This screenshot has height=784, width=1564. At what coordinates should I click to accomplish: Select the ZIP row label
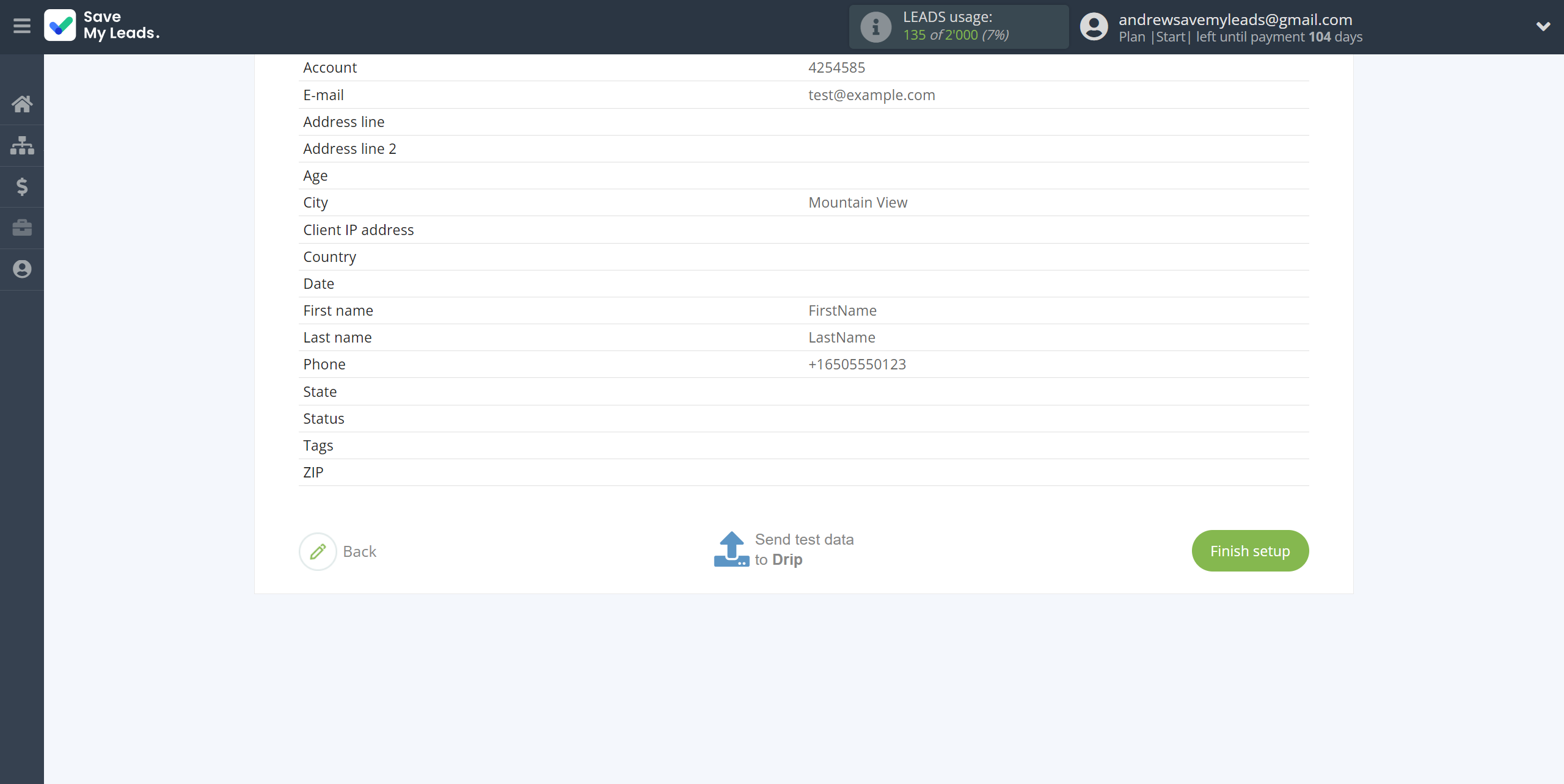(313, 472)
